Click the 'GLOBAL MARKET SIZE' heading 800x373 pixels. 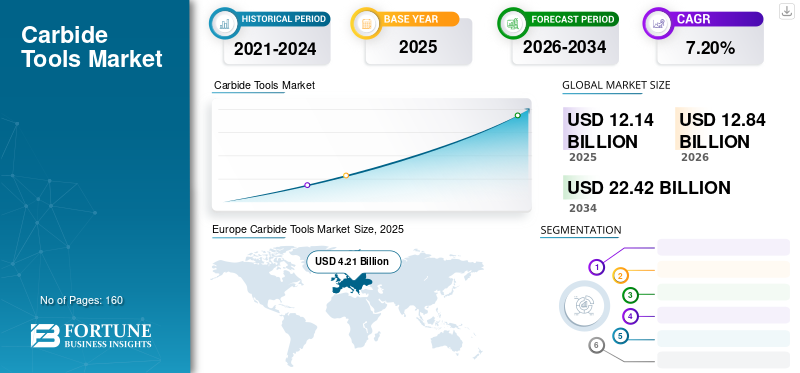click(616, 85)
